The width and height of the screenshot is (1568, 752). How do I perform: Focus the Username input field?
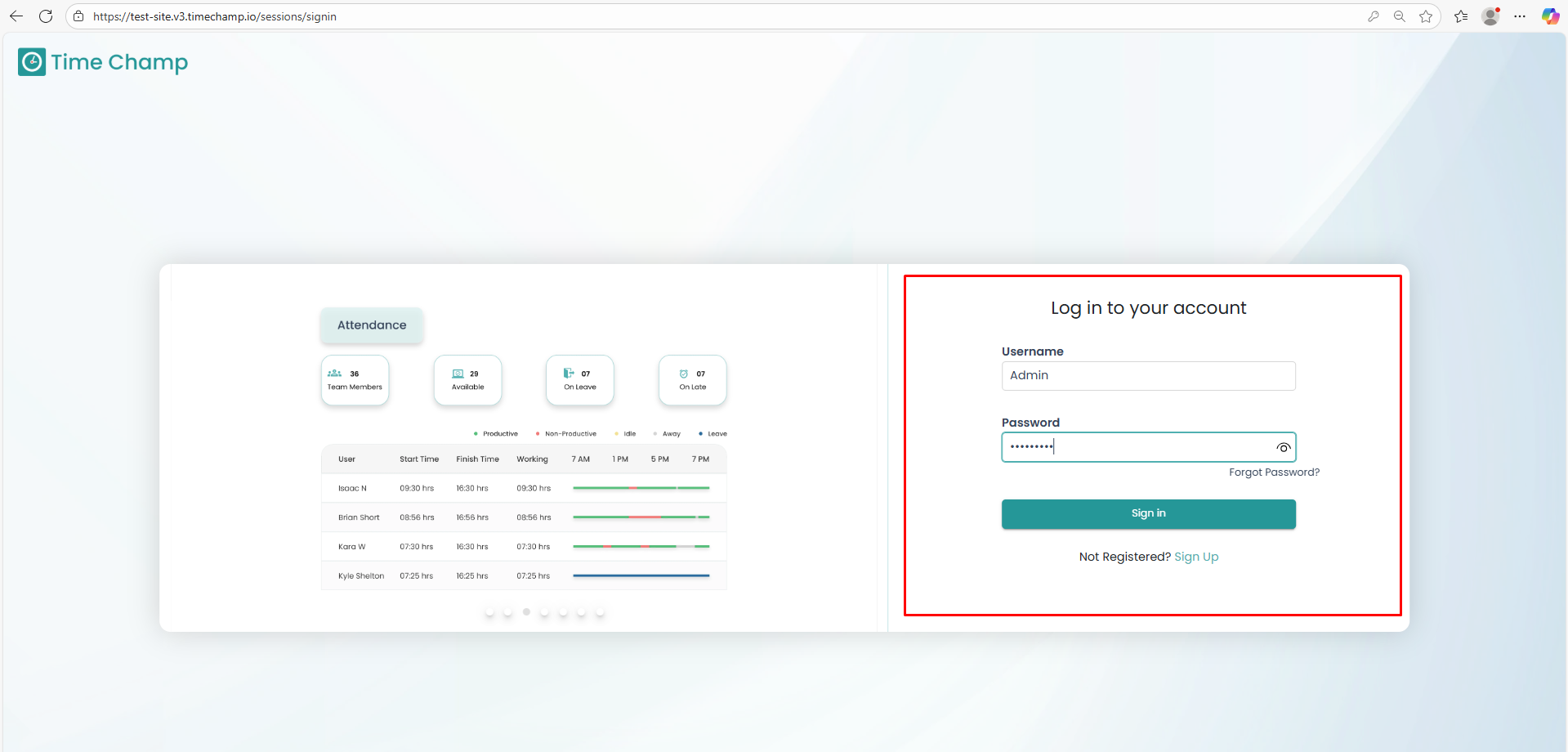click(1149, 376)
